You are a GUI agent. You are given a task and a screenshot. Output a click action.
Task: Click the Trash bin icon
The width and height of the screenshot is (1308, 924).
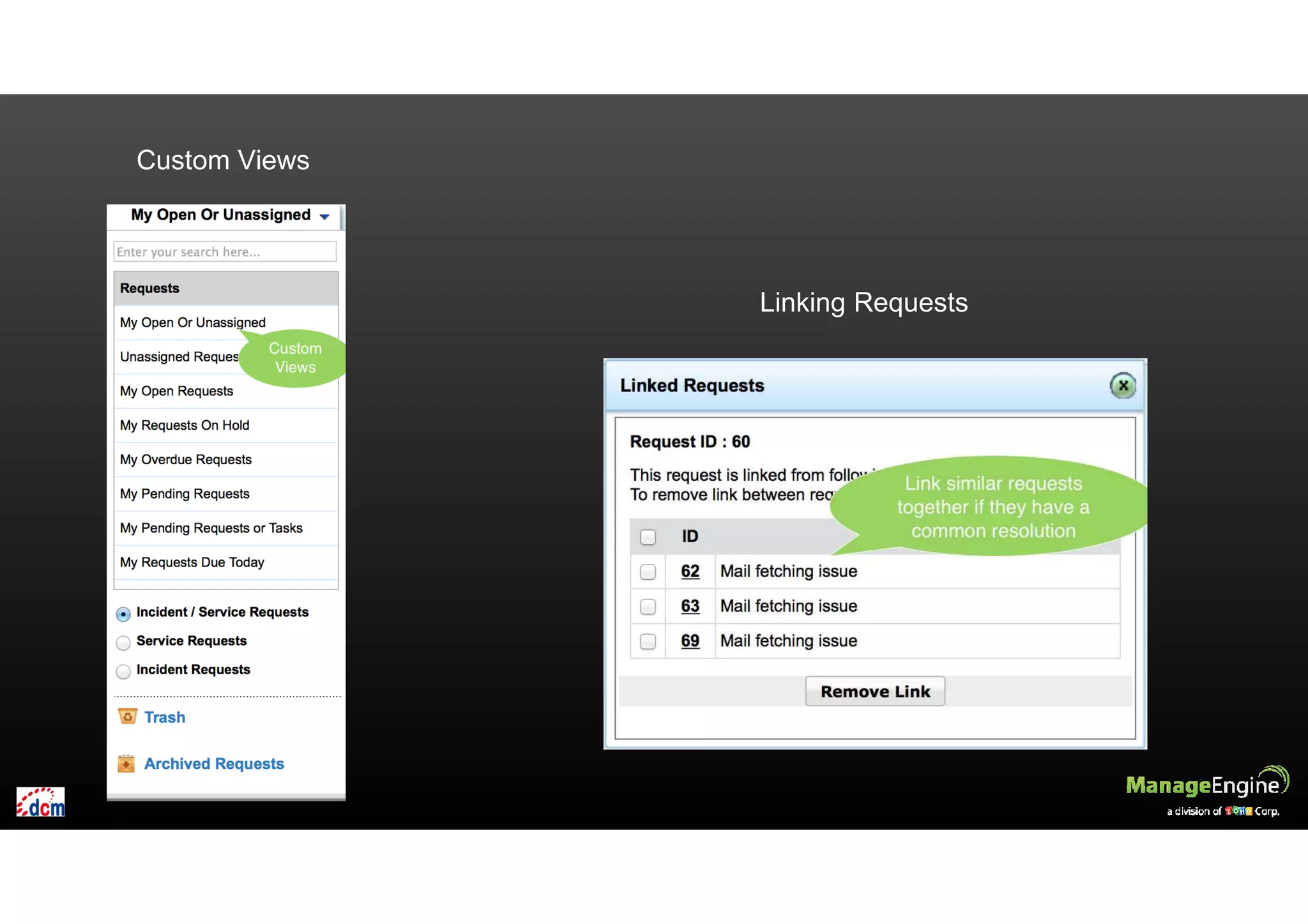tap(127, 716)
